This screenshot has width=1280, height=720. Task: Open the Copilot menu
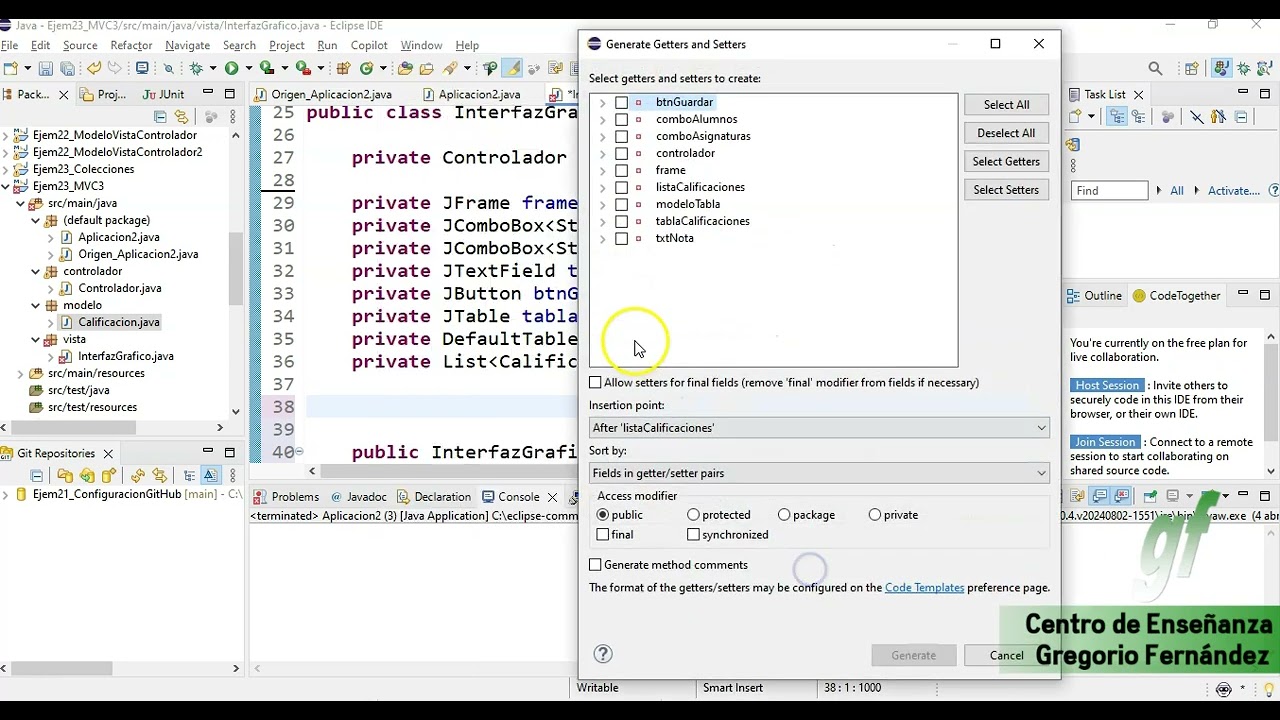pyautogui.click(x=369, y=45)
